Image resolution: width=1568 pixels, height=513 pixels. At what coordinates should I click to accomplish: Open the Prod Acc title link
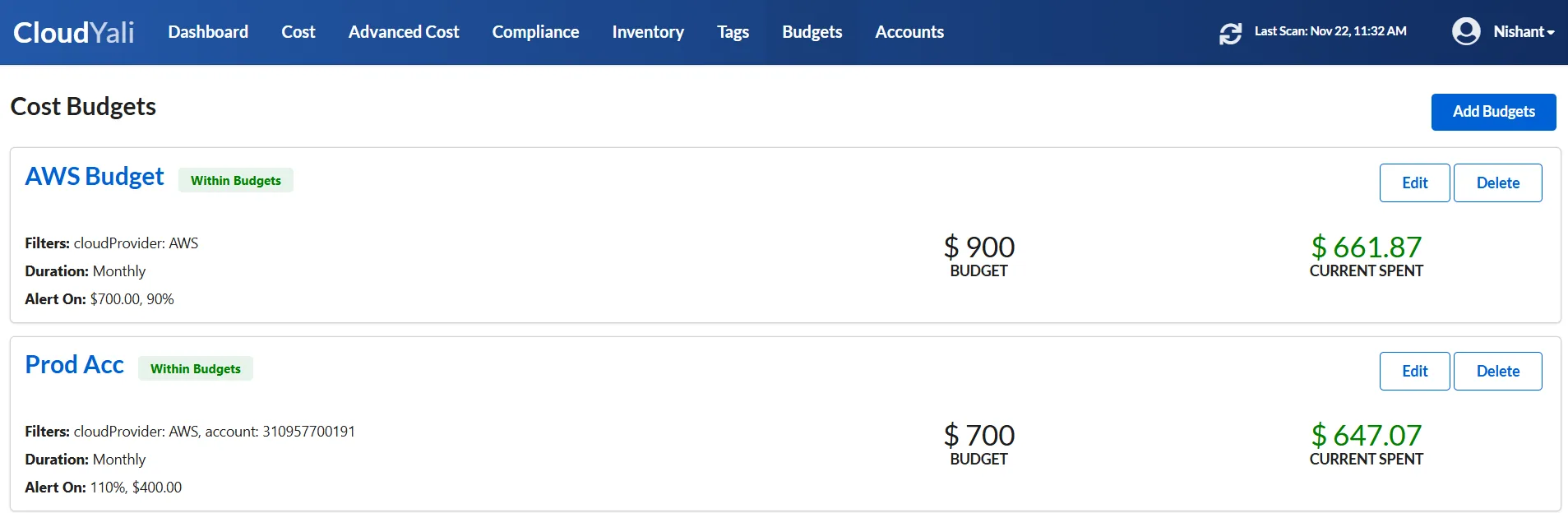click(75, 365)
